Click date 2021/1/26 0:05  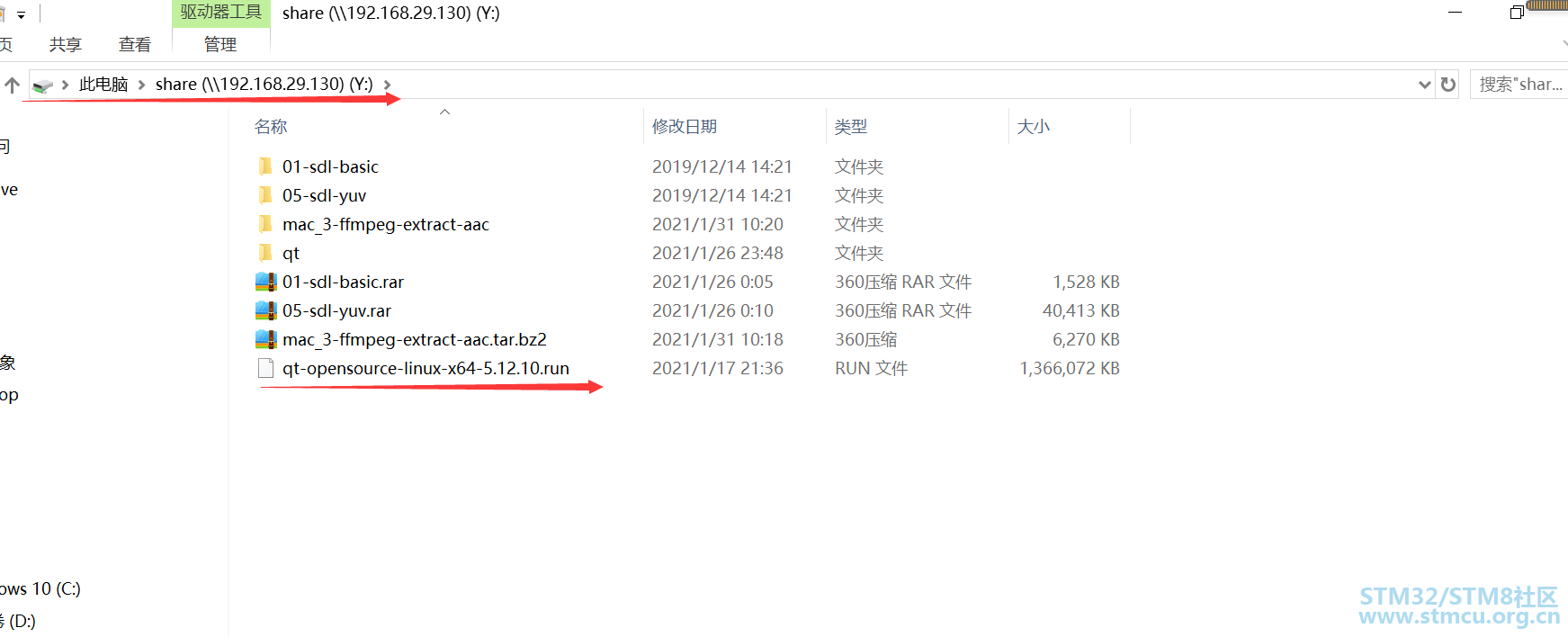click(x=712, y=282)
